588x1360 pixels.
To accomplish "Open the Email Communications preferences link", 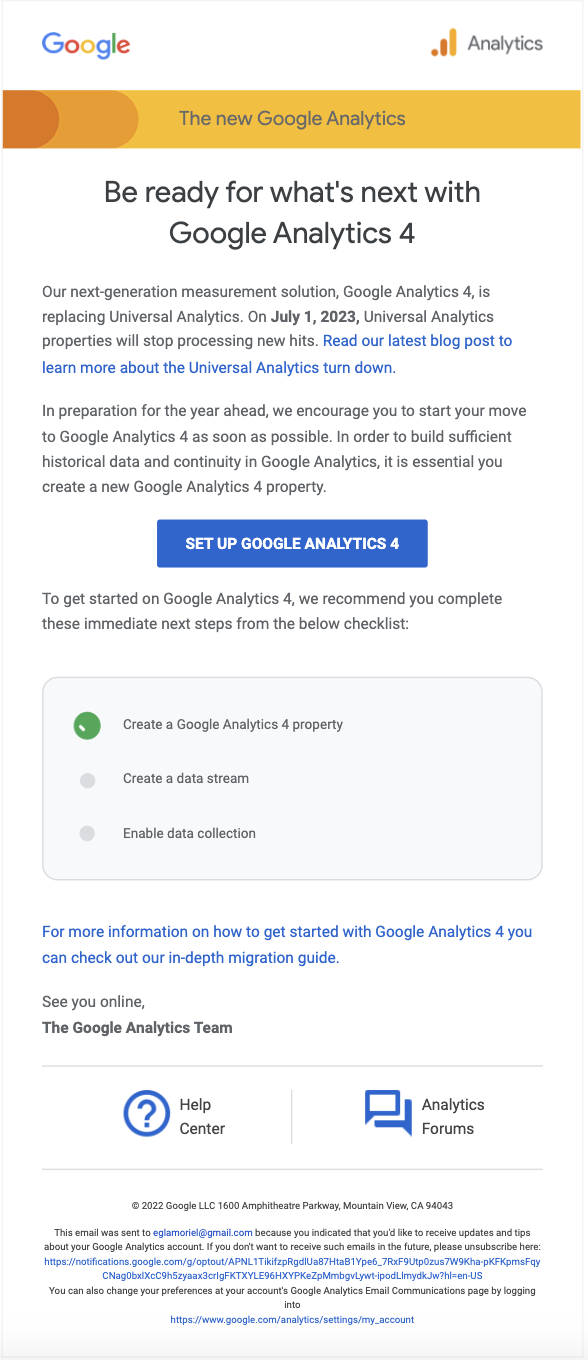I will tap(292, 1319).
